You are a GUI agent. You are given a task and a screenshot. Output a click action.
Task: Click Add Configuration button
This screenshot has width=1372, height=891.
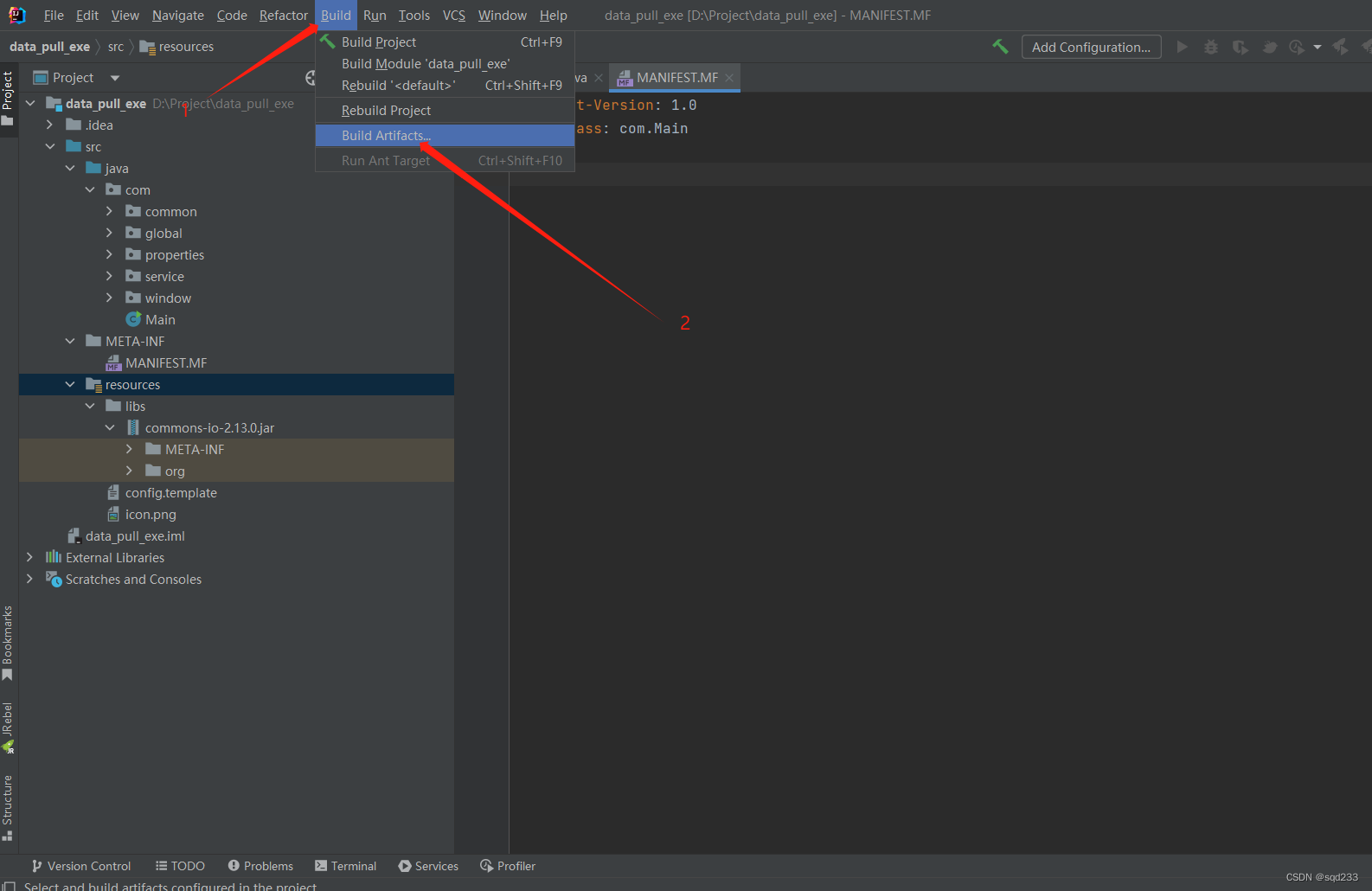(x=1091, y=47)
